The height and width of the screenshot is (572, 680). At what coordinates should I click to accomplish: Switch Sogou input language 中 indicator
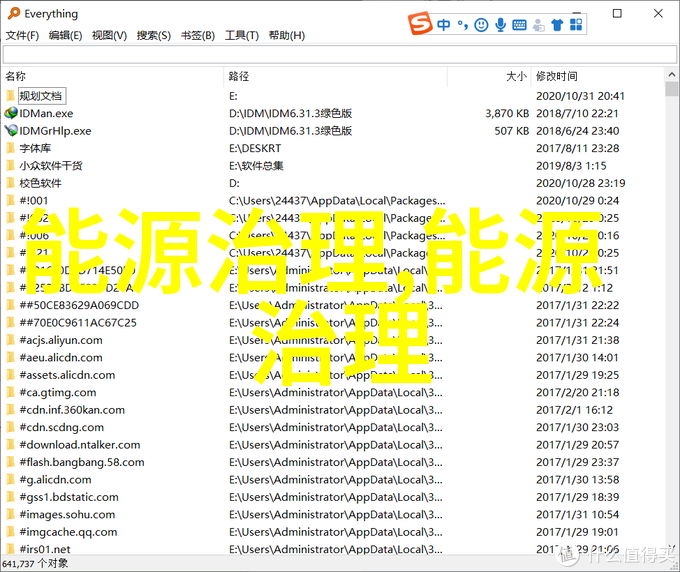coord(443,25)
